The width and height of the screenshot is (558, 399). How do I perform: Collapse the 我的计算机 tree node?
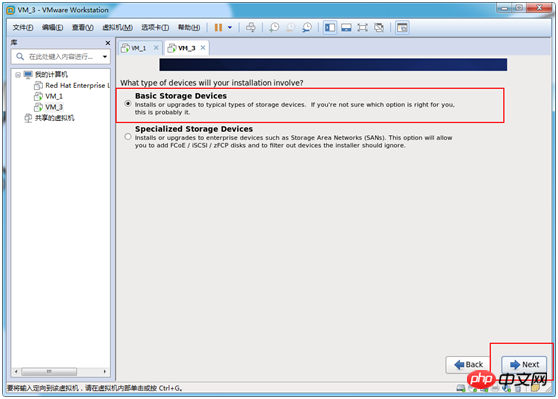(x=18, y=74)
